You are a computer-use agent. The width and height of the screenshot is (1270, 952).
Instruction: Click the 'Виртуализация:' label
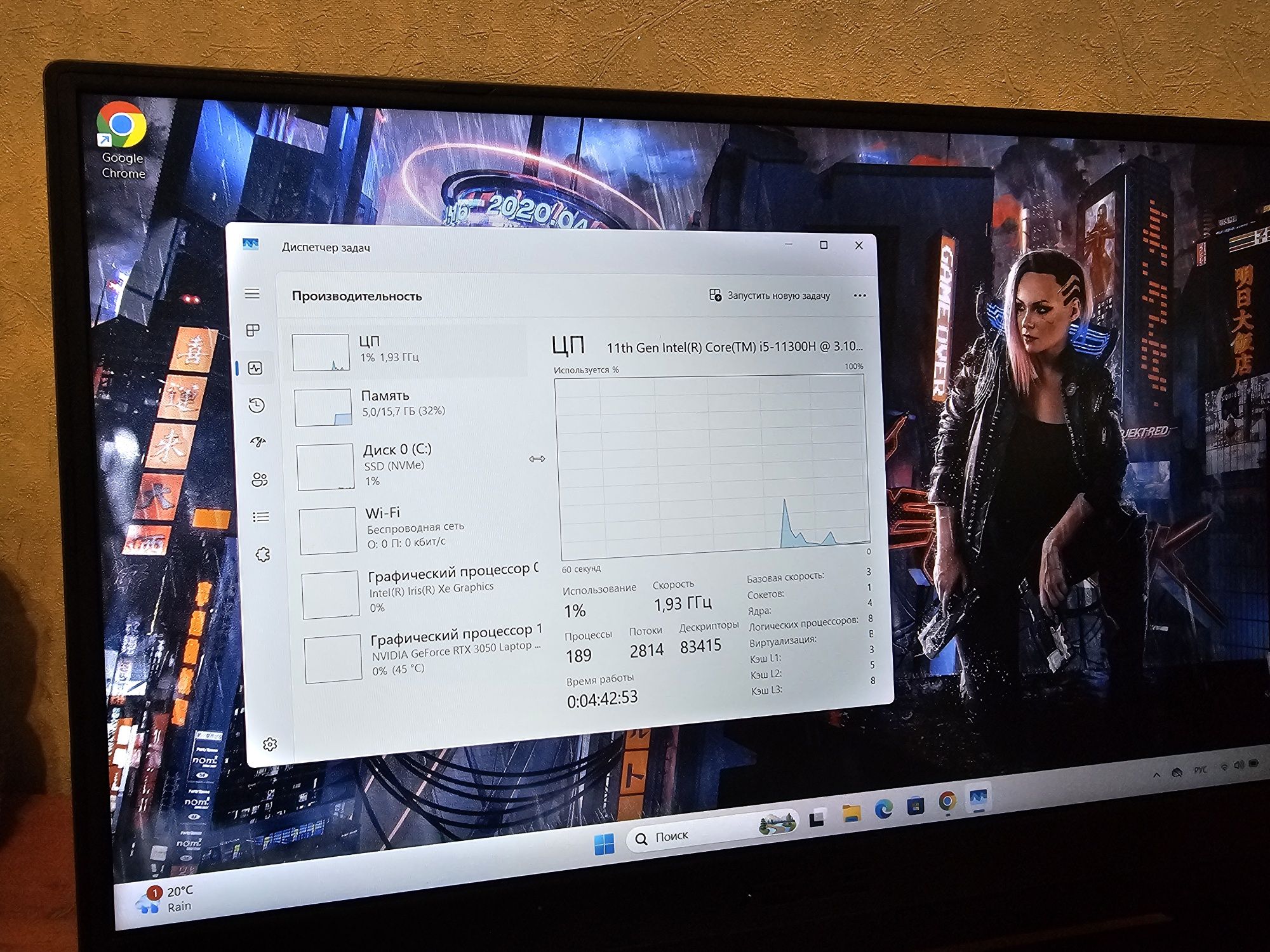[782, 641]
